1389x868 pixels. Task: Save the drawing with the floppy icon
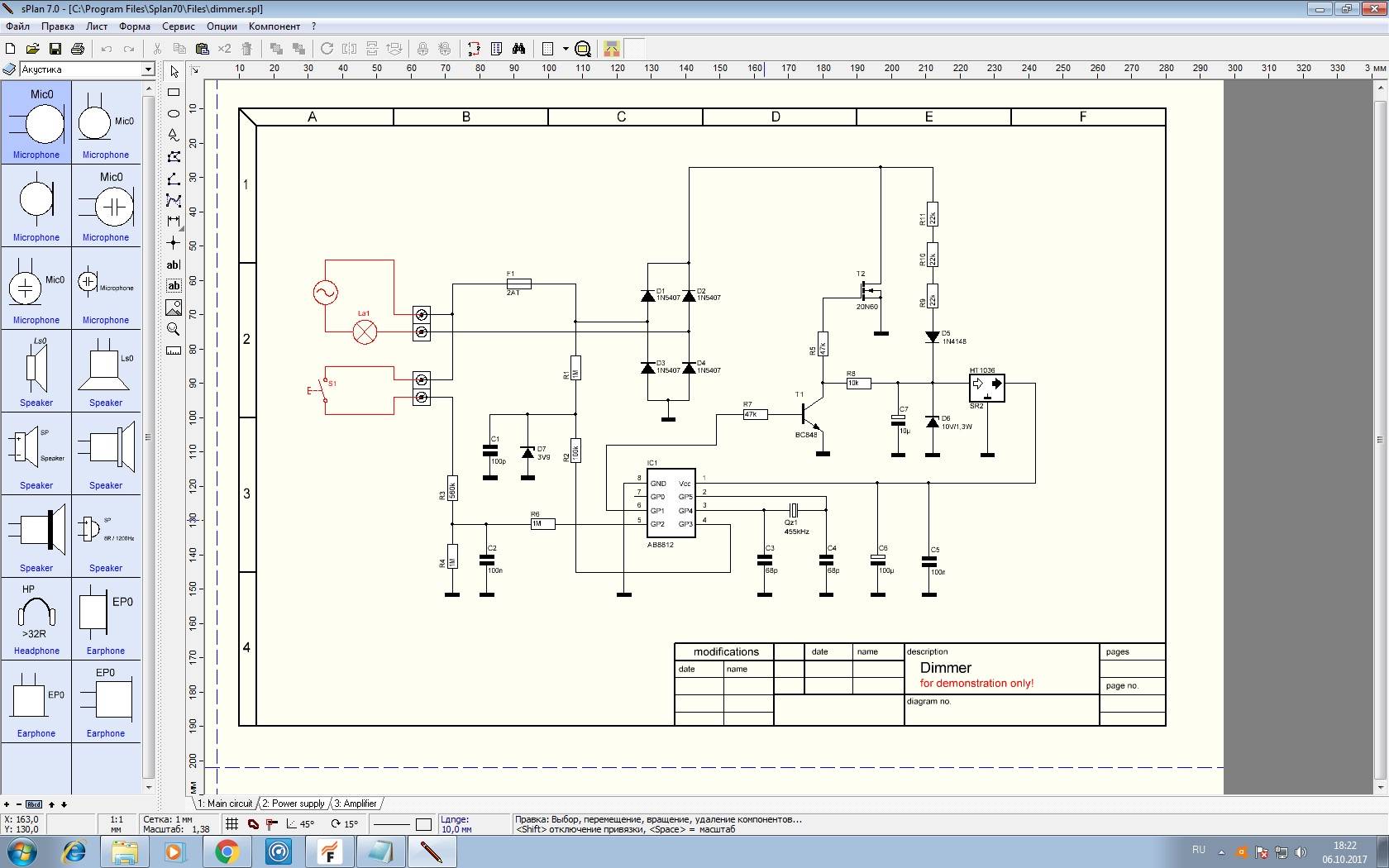tap(55, 49)
